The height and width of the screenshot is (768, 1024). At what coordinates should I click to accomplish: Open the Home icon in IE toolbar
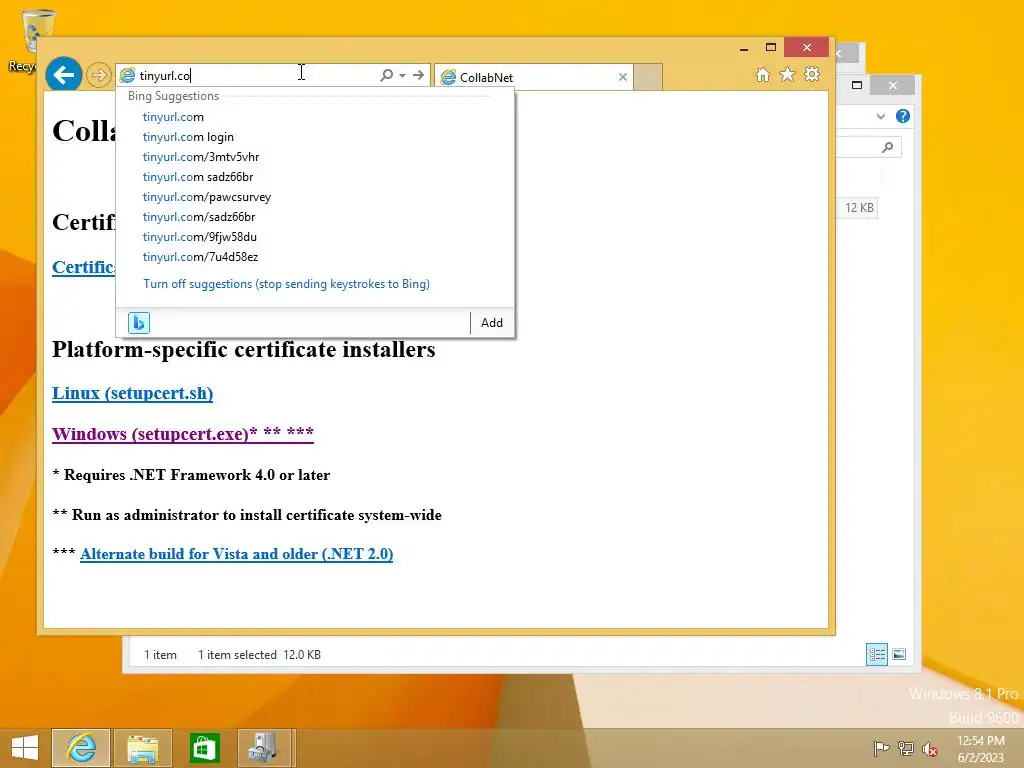pos(762,74)
